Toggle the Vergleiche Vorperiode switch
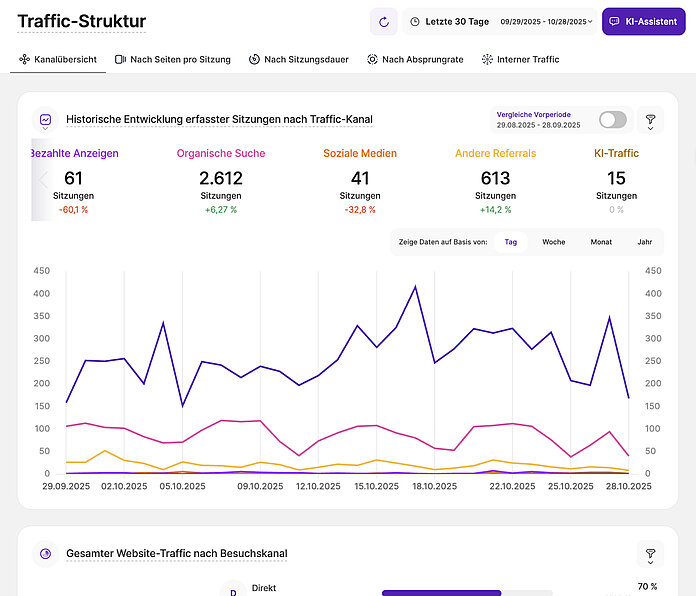This screenshot has width=696, height=596. 612,120
